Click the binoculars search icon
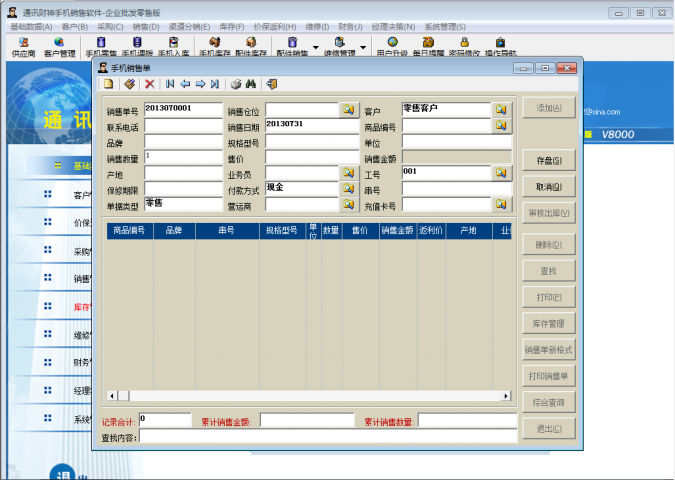 point(251,84)
